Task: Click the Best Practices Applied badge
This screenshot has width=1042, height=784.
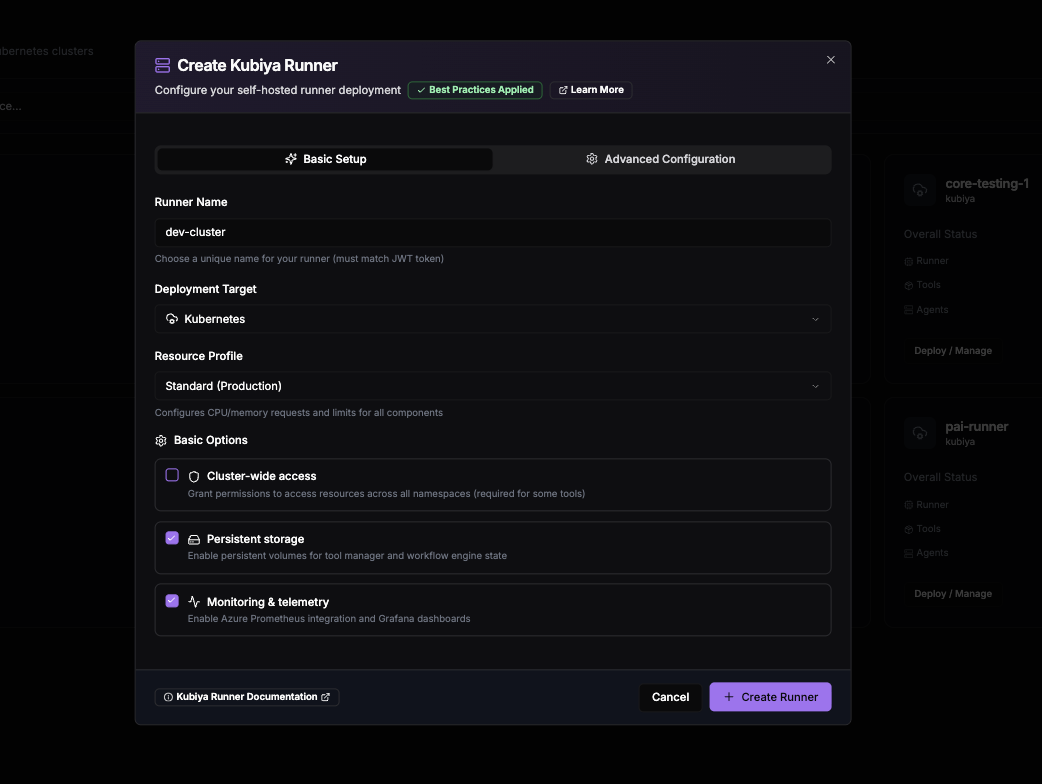Action: click(475, 90)
